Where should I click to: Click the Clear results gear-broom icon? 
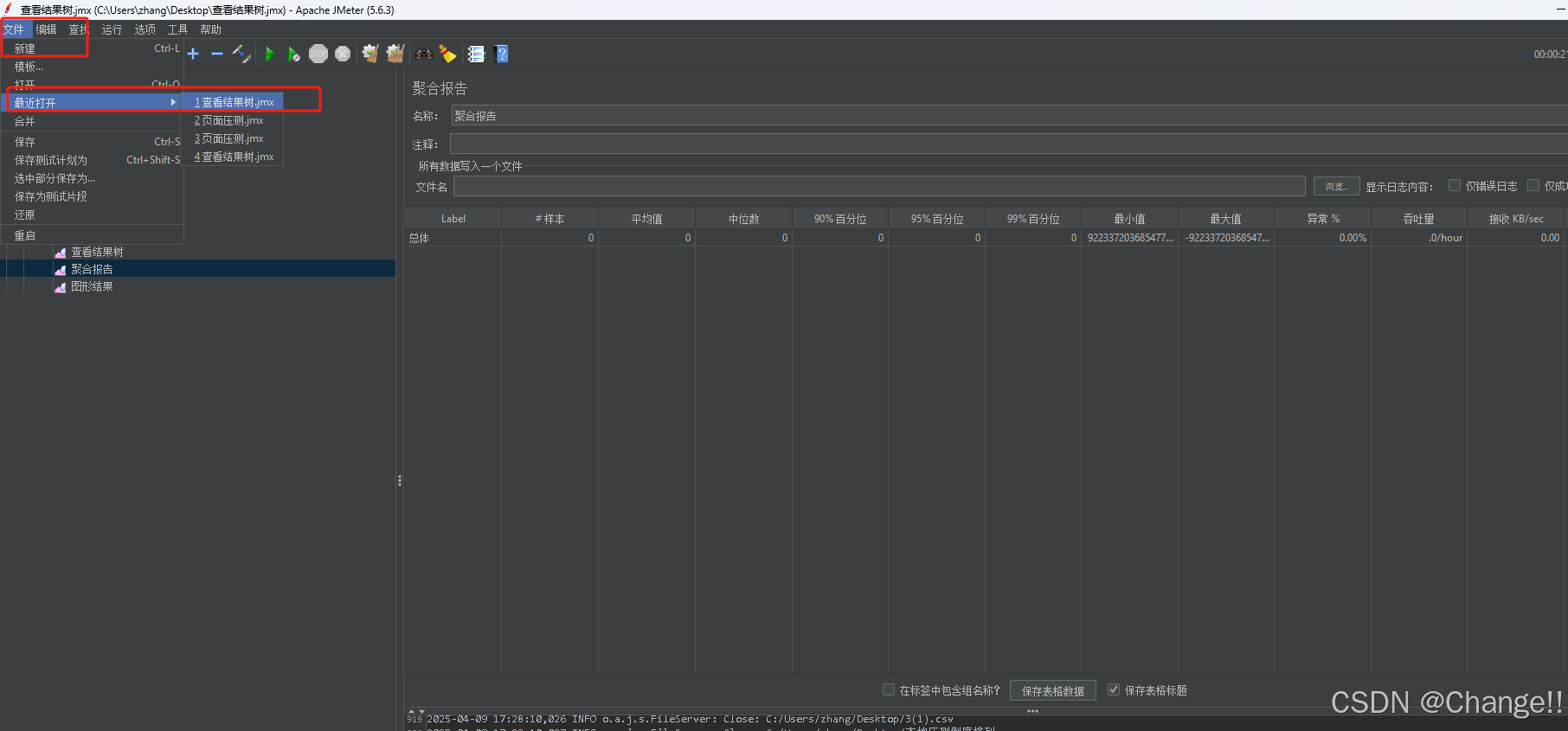[370, 54]
